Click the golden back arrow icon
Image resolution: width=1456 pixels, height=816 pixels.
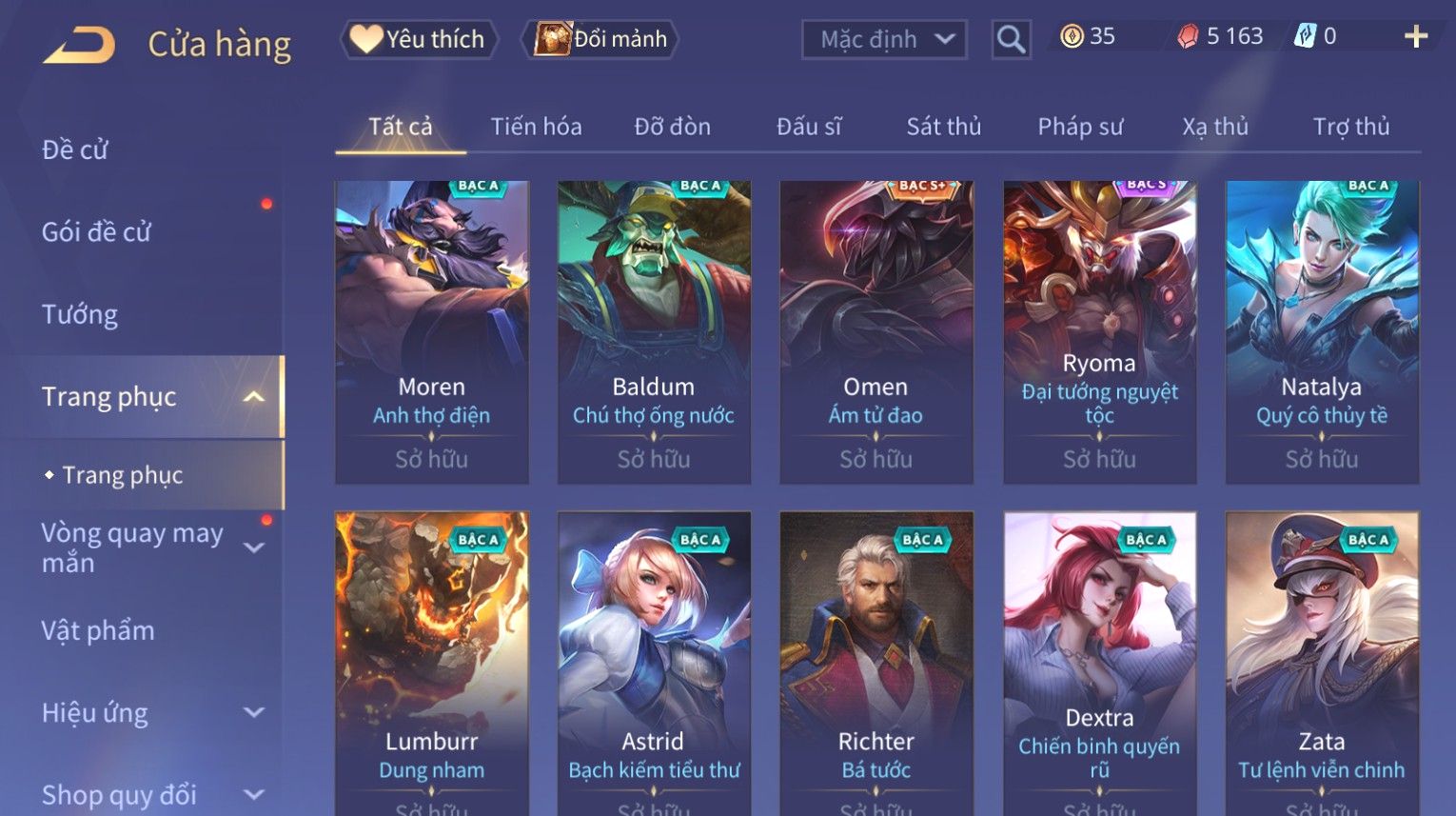pyautogui.click(x=79, y=44)
